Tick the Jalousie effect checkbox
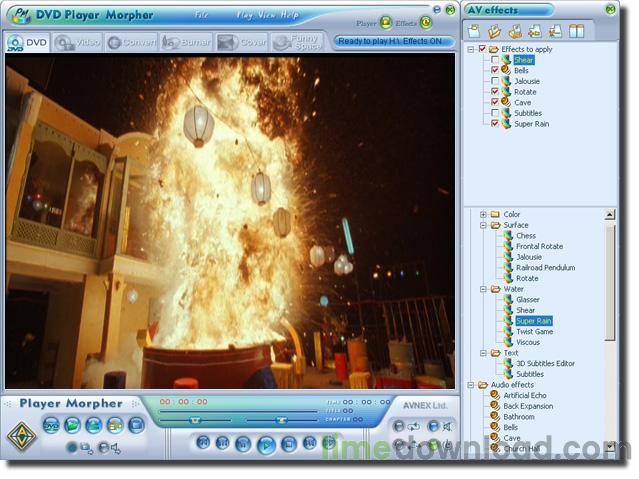The image size is (639, 479). point(495,81)
